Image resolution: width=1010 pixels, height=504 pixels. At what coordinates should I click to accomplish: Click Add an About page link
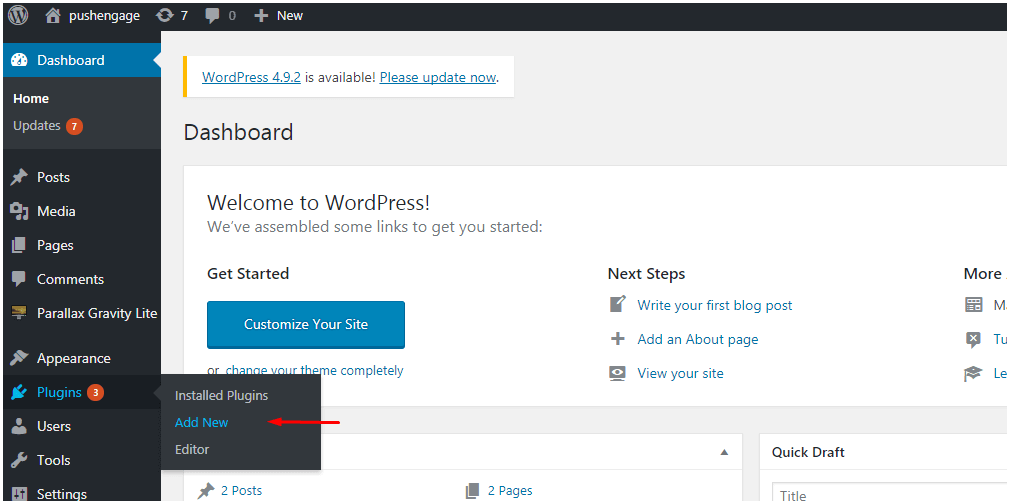click(x=698, y=339)
